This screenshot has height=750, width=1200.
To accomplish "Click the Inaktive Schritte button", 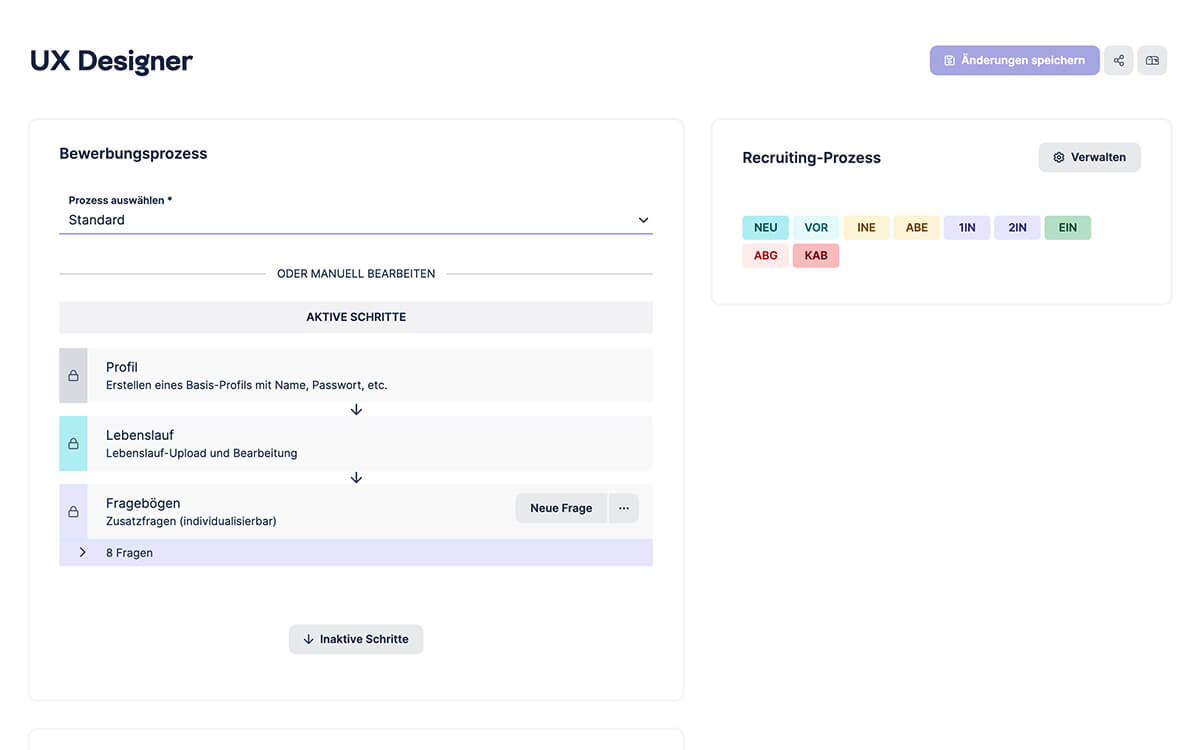I will pyautogui.click(x=356, y=639).
